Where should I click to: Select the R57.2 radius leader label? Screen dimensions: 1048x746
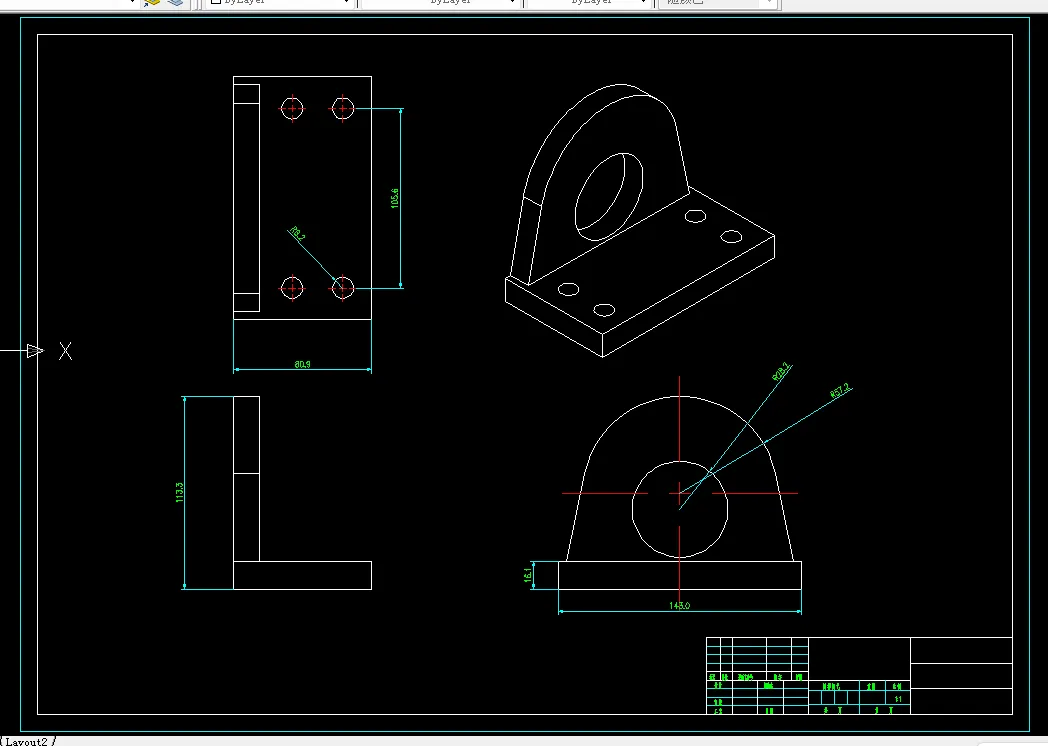click(x=840, y=390)
